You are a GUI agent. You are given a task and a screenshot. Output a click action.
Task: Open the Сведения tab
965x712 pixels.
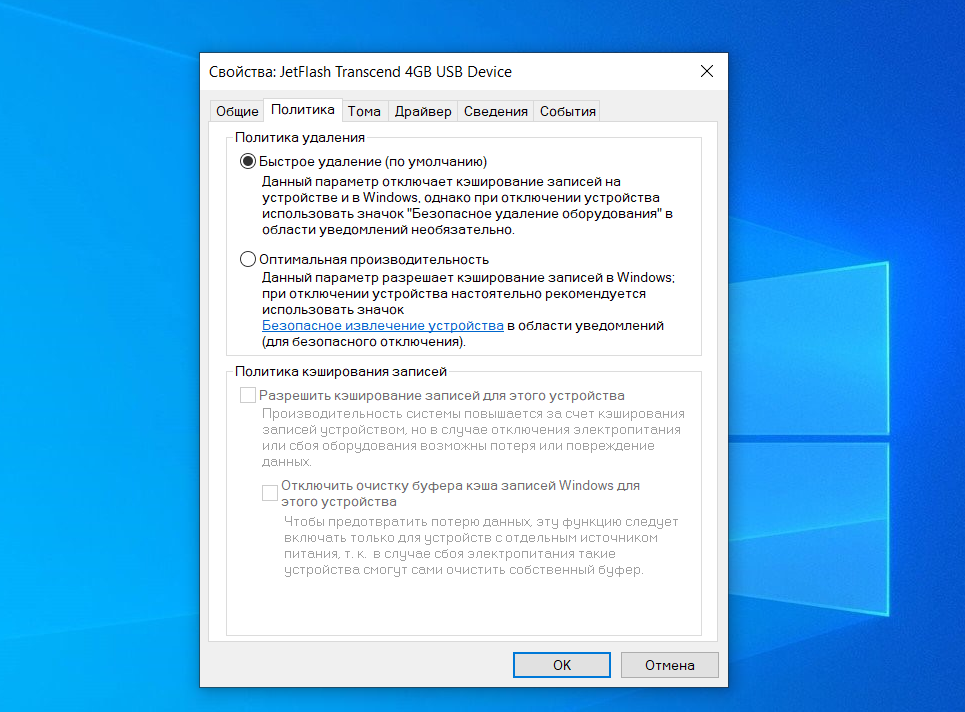pos(495,111)
